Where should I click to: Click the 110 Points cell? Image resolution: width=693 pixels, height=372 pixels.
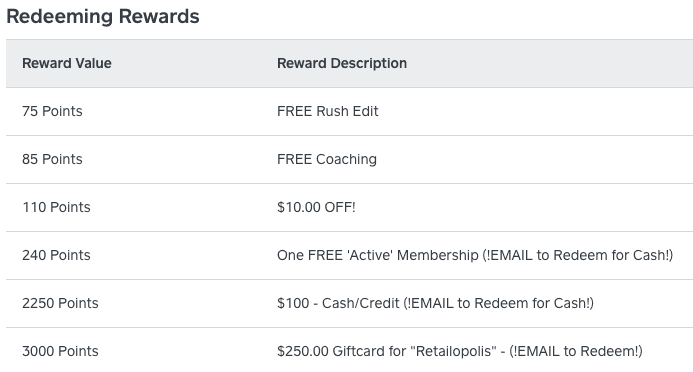click(x=56, y=207)
